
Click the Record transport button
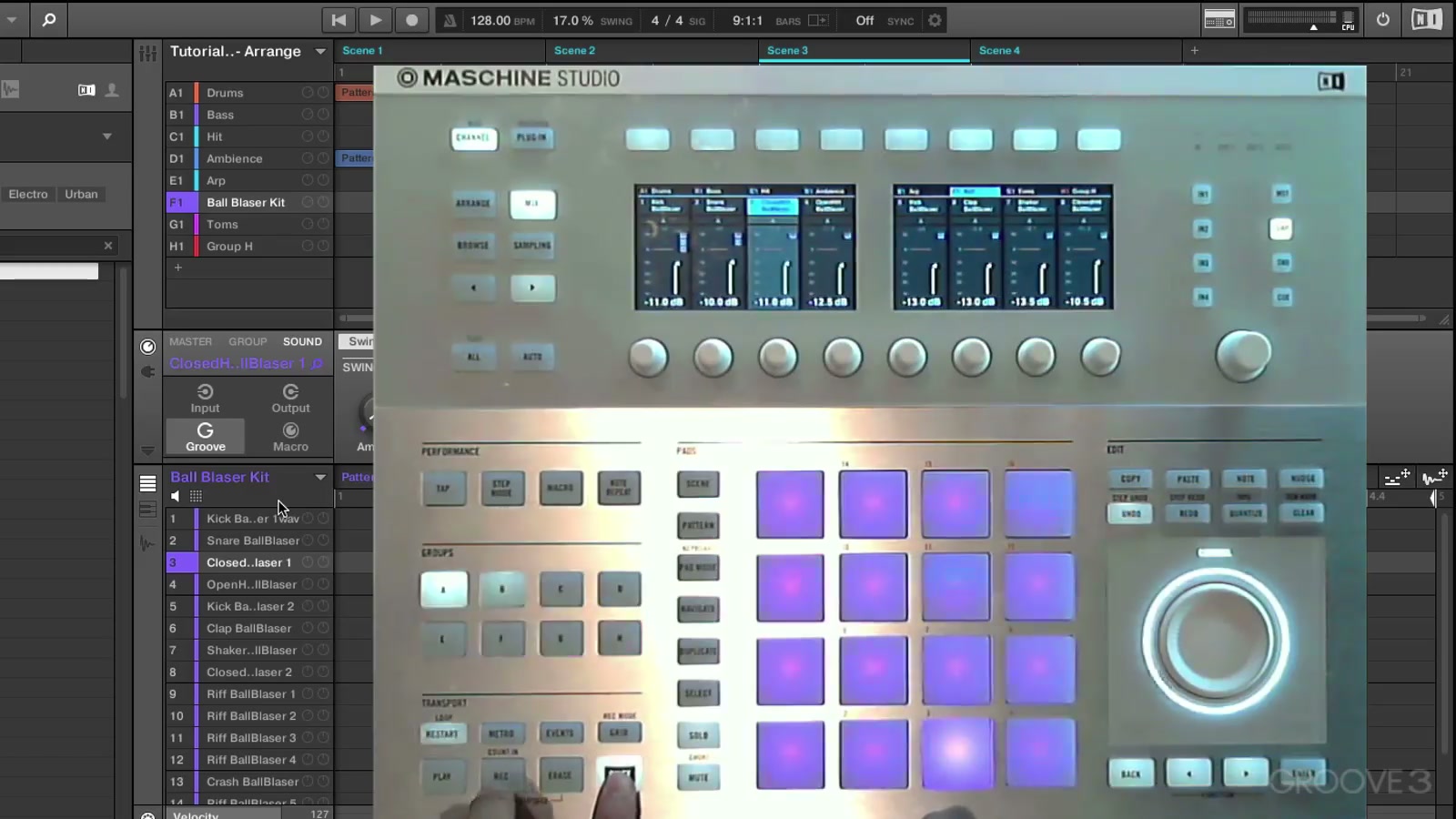(x=411, y=20)
